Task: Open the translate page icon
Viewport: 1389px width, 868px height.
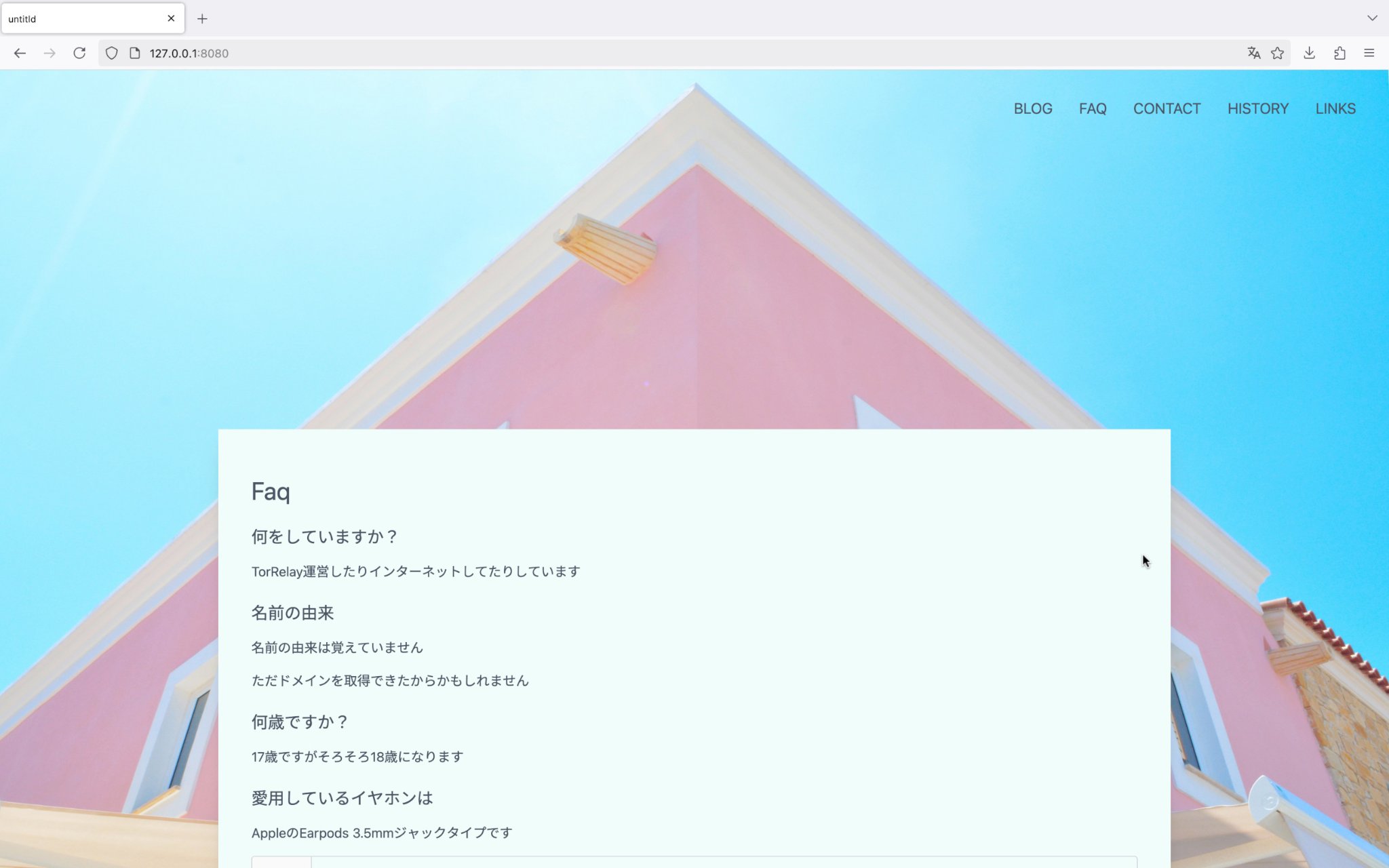Action: click(x=1253, y=53)
